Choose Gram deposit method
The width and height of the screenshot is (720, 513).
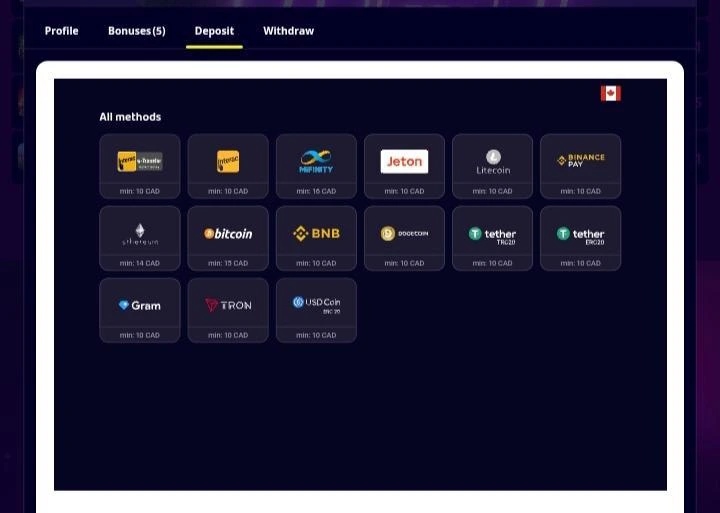[140, 310]
